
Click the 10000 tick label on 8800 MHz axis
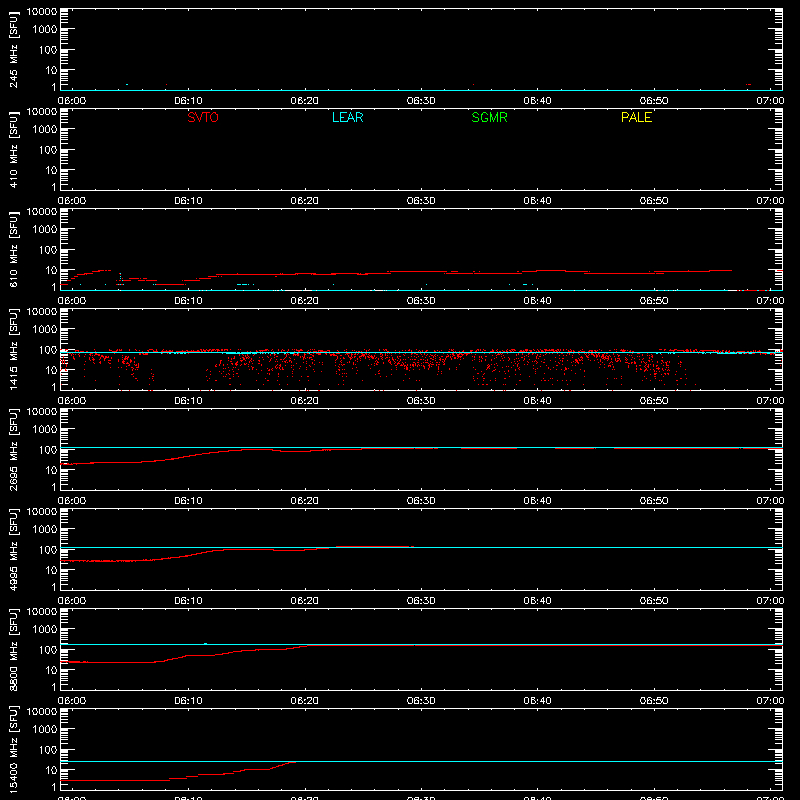point(42,612)
